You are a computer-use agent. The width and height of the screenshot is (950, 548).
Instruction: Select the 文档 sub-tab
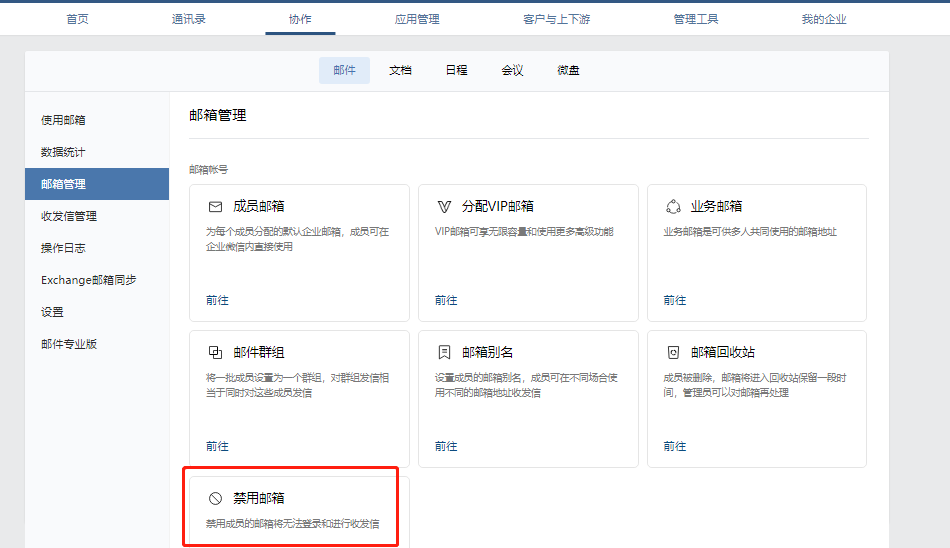400,70
